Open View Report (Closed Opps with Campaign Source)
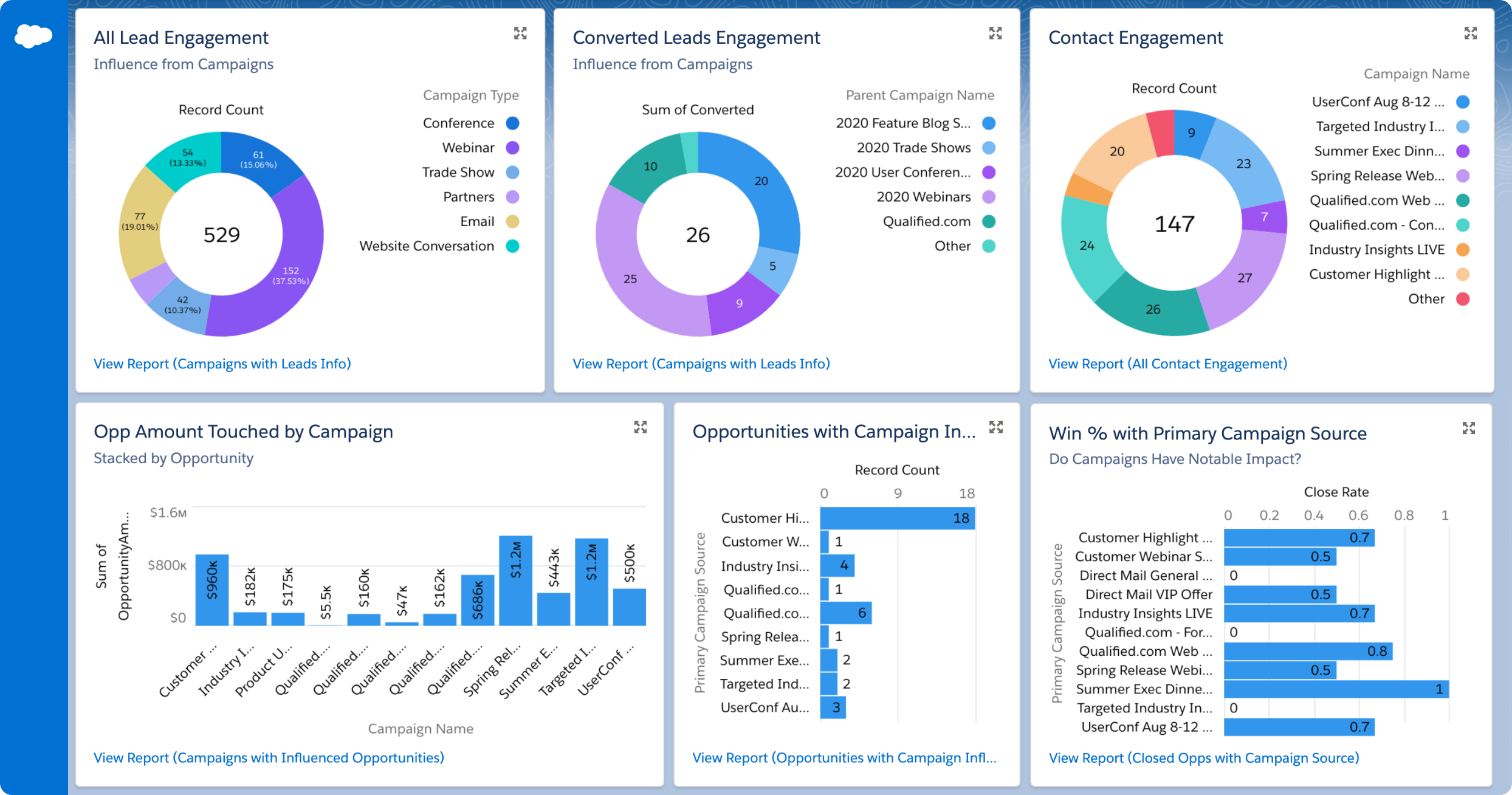 click(x=1204, y=758)
